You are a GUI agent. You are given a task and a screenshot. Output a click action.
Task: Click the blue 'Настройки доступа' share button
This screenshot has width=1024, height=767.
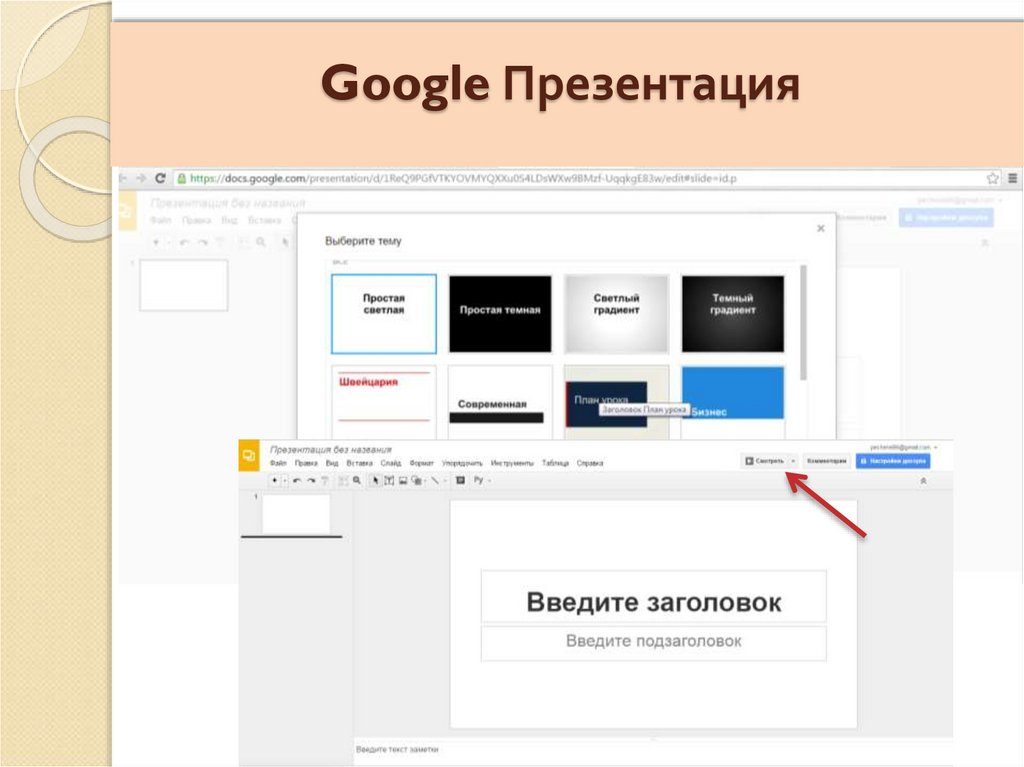(x=893, y=461)
